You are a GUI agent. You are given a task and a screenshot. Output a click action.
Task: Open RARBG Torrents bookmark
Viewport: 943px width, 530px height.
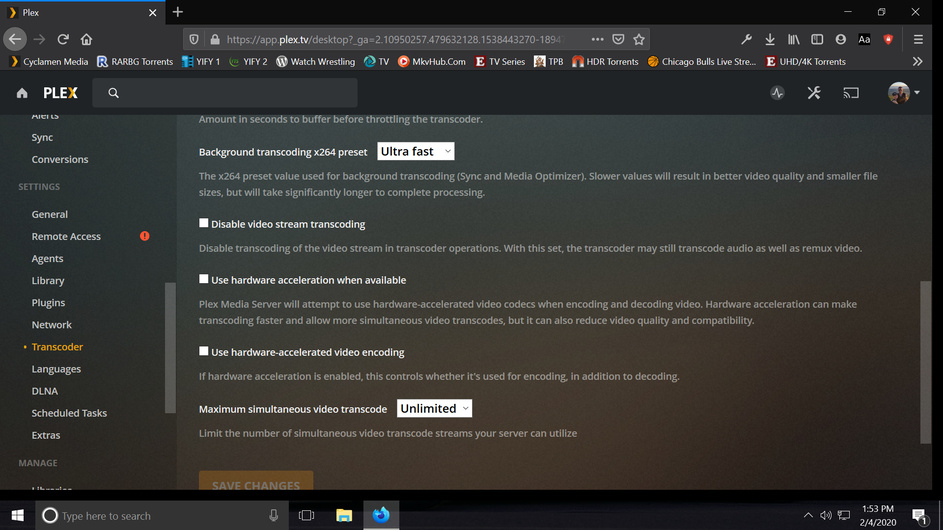135,61
